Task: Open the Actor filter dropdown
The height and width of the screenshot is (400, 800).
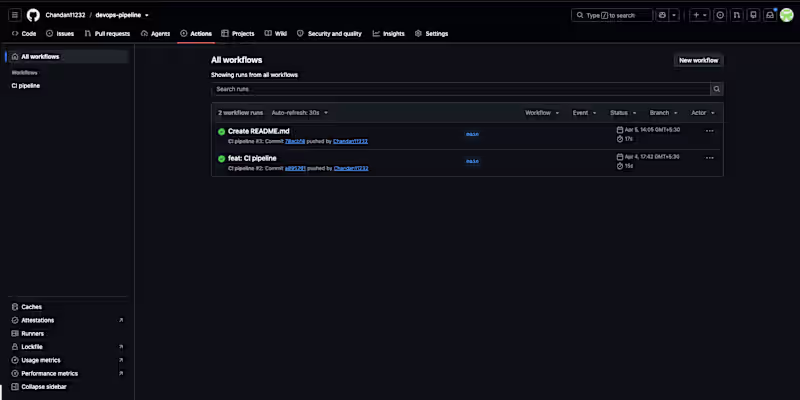Action: coord(703,113)
